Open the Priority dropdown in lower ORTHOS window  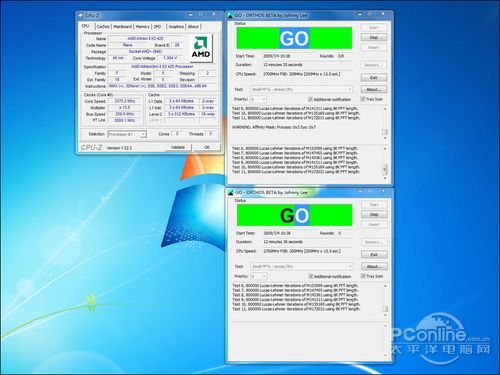tap(259, 276)
